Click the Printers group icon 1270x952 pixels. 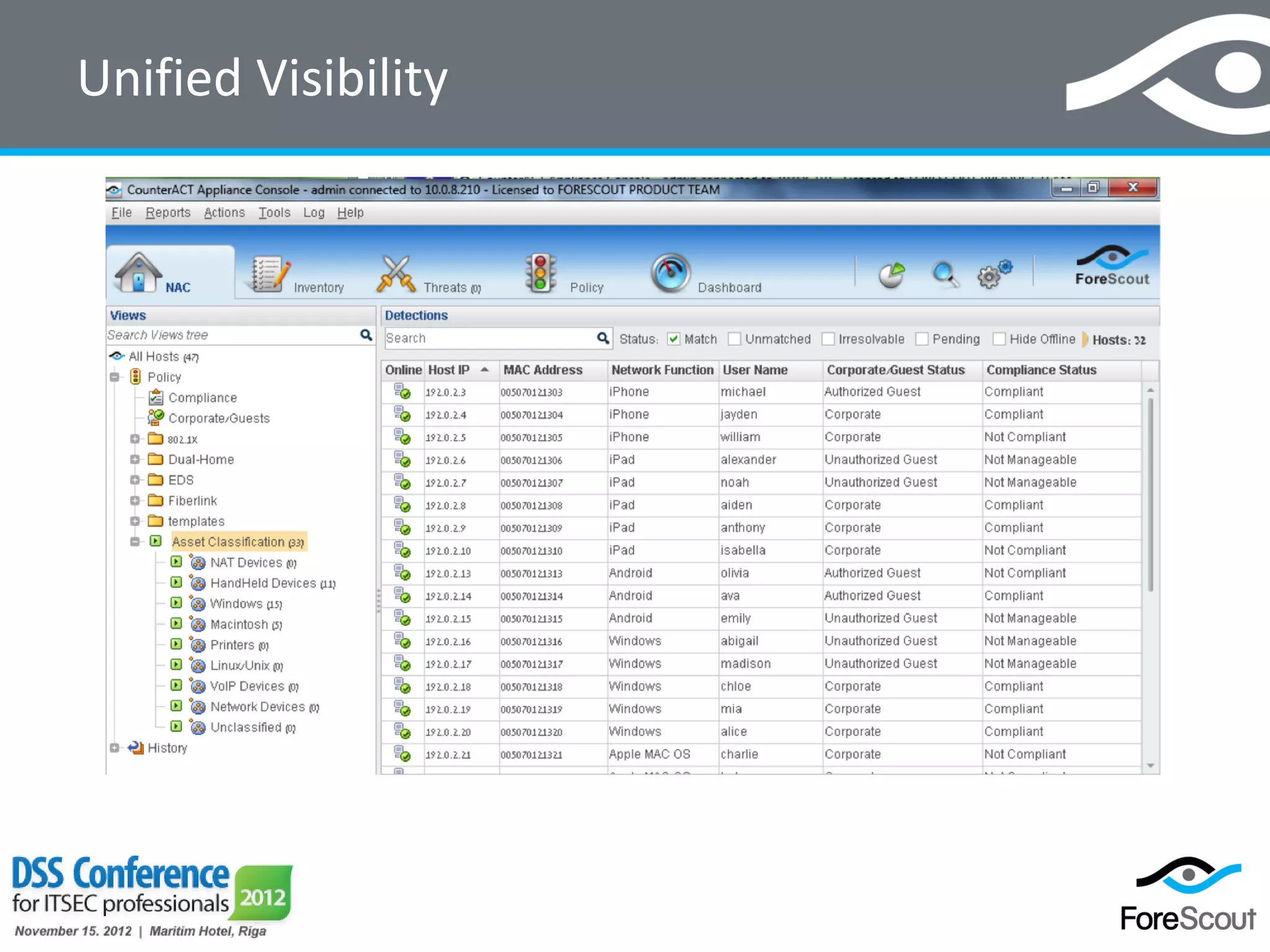pos(197,645)
